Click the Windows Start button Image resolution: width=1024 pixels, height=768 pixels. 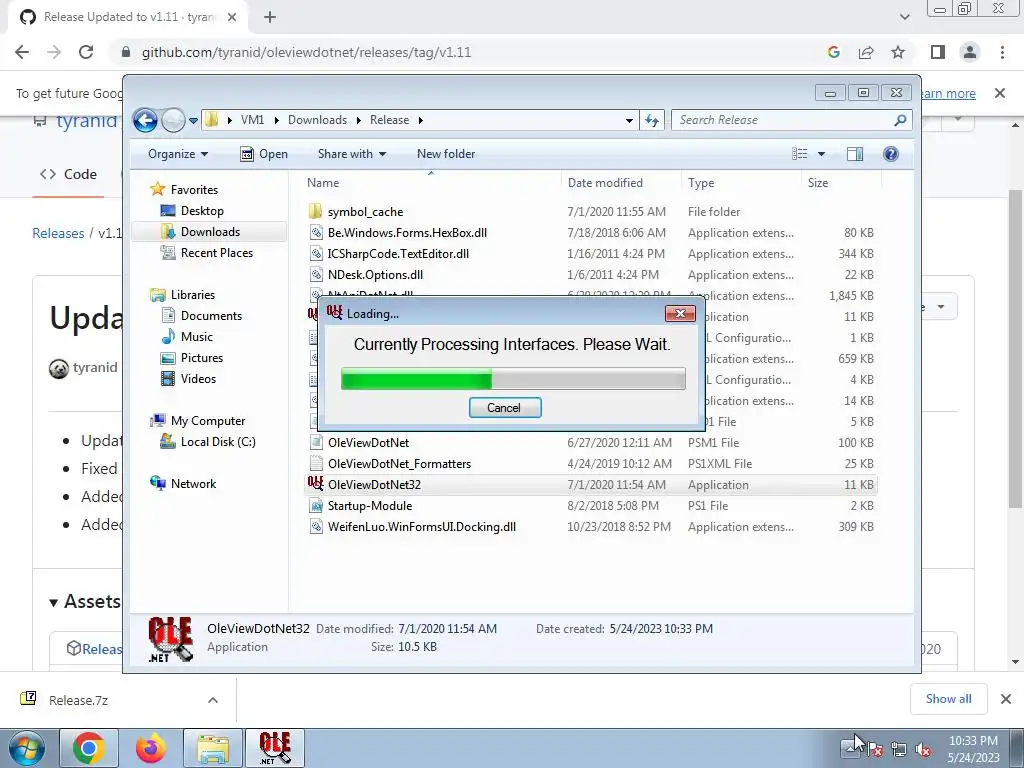(26, 748)
